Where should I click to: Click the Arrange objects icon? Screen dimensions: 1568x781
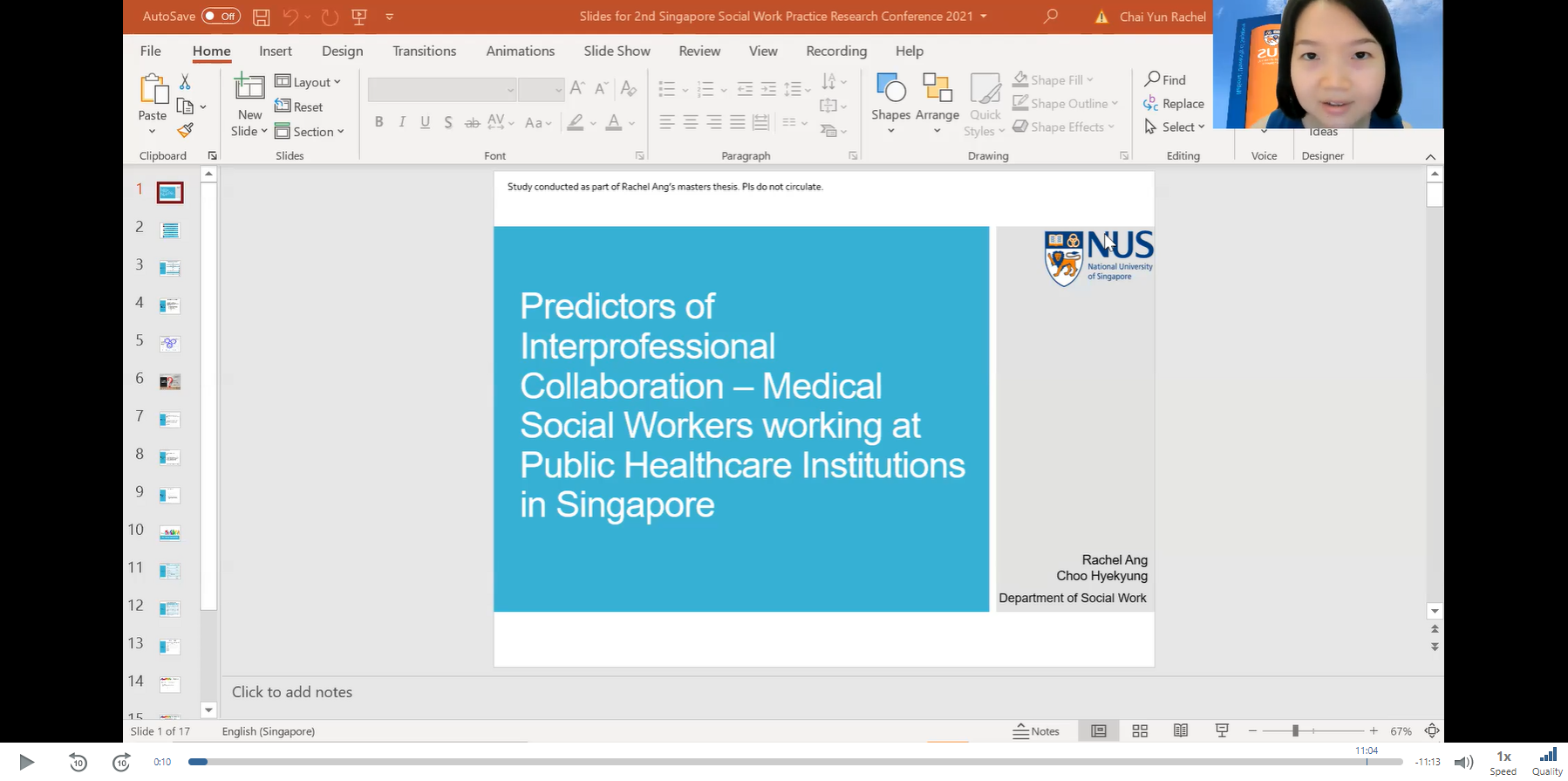(x=937, y=97)
